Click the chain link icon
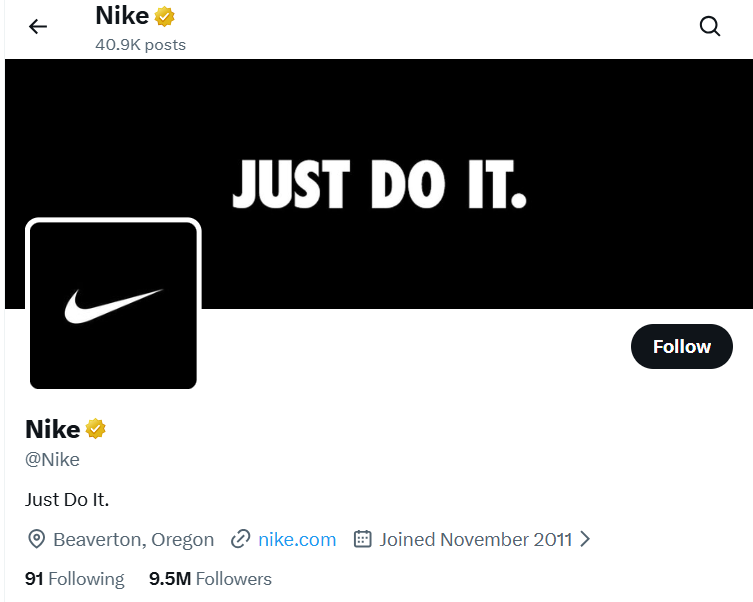 click(240, 540)
